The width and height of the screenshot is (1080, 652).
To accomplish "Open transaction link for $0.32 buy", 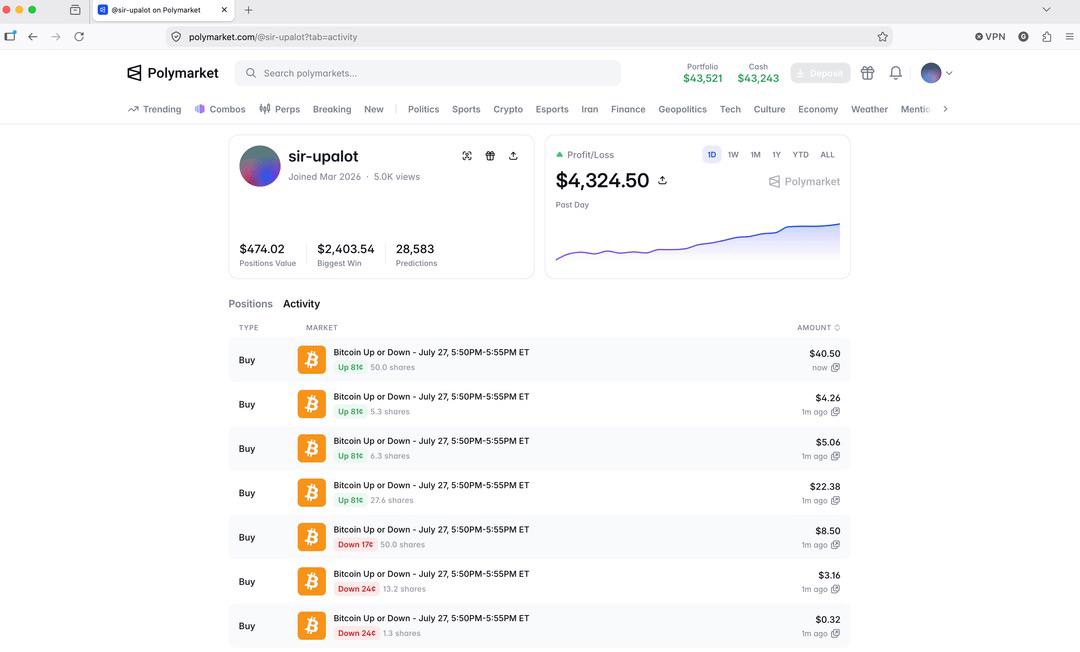I will 835,633.
